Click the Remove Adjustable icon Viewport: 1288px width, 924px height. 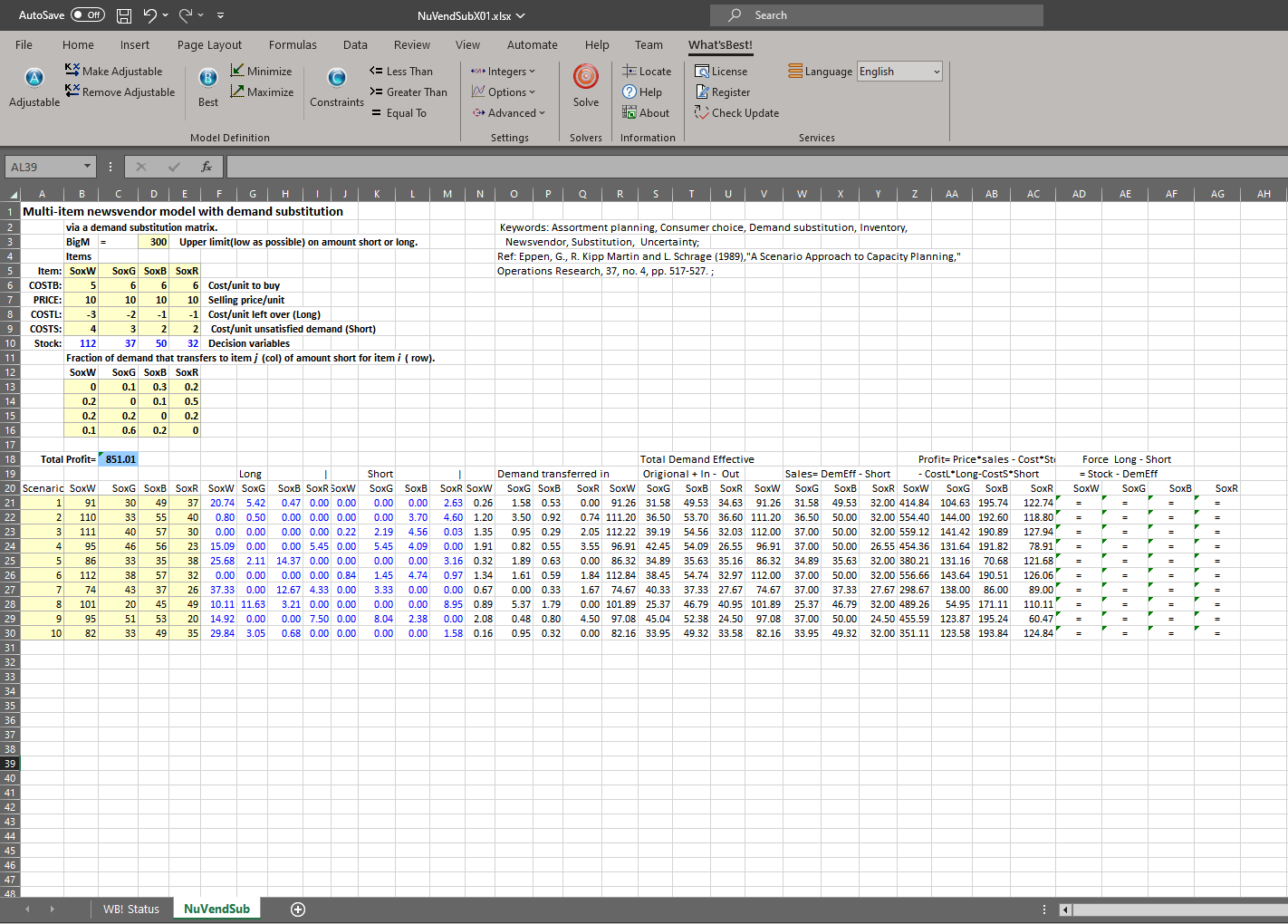point(120,92)
